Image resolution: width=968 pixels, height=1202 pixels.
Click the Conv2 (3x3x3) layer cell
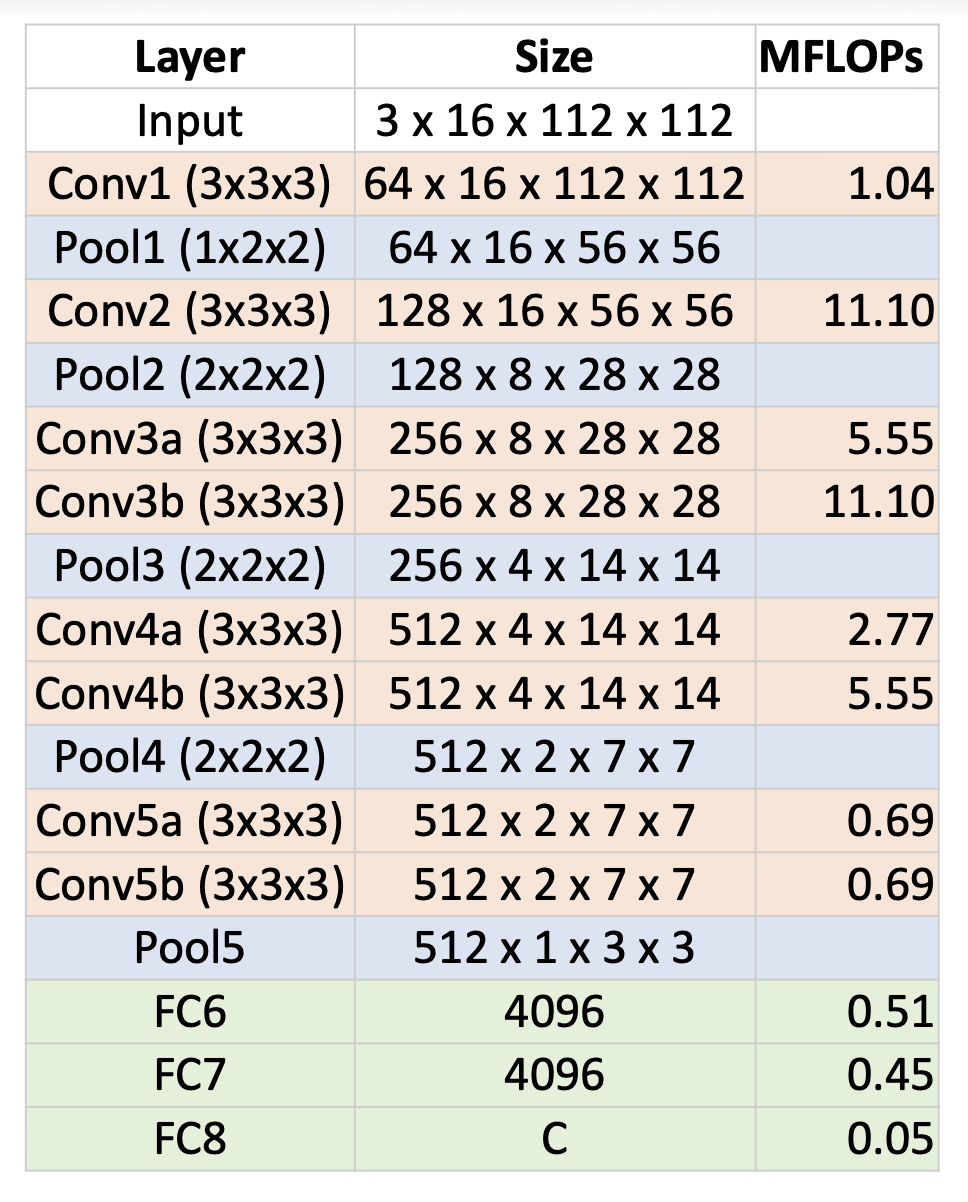coord(189,311)
